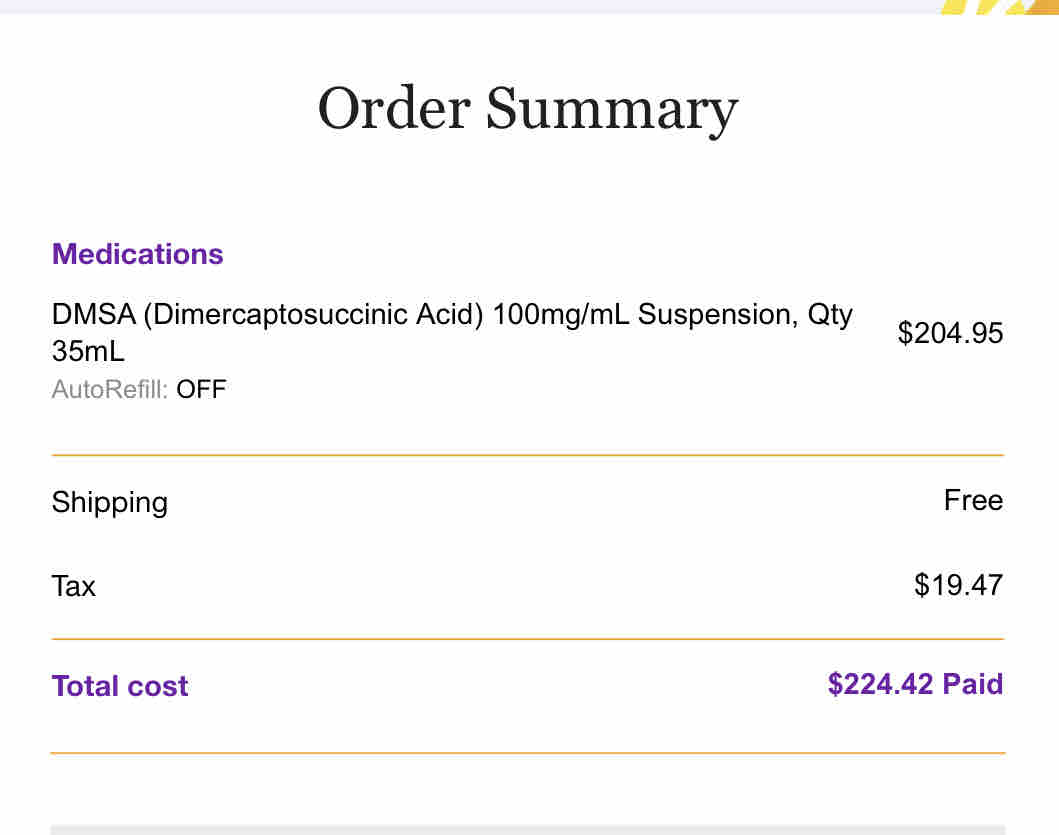
Task: Click the Tax row label
Action: pos(74,586)
